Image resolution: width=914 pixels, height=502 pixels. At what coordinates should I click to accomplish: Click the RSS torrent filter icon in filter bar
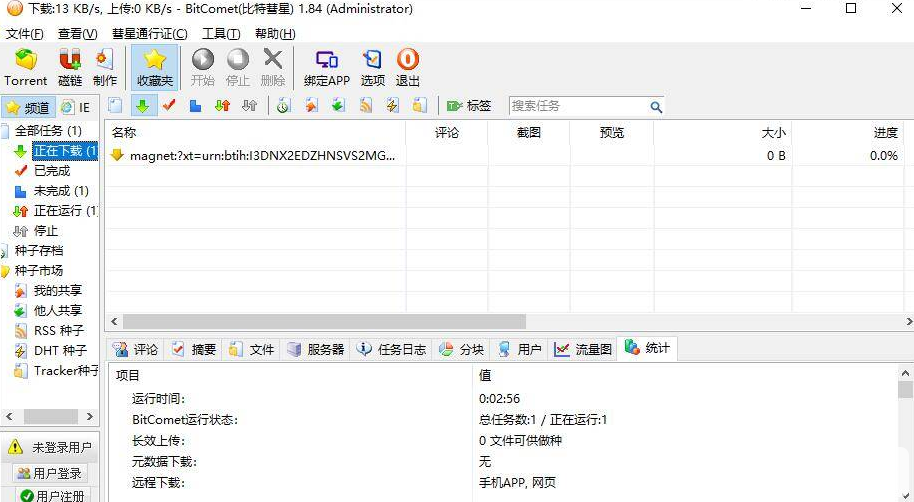[x=365, y=106]
